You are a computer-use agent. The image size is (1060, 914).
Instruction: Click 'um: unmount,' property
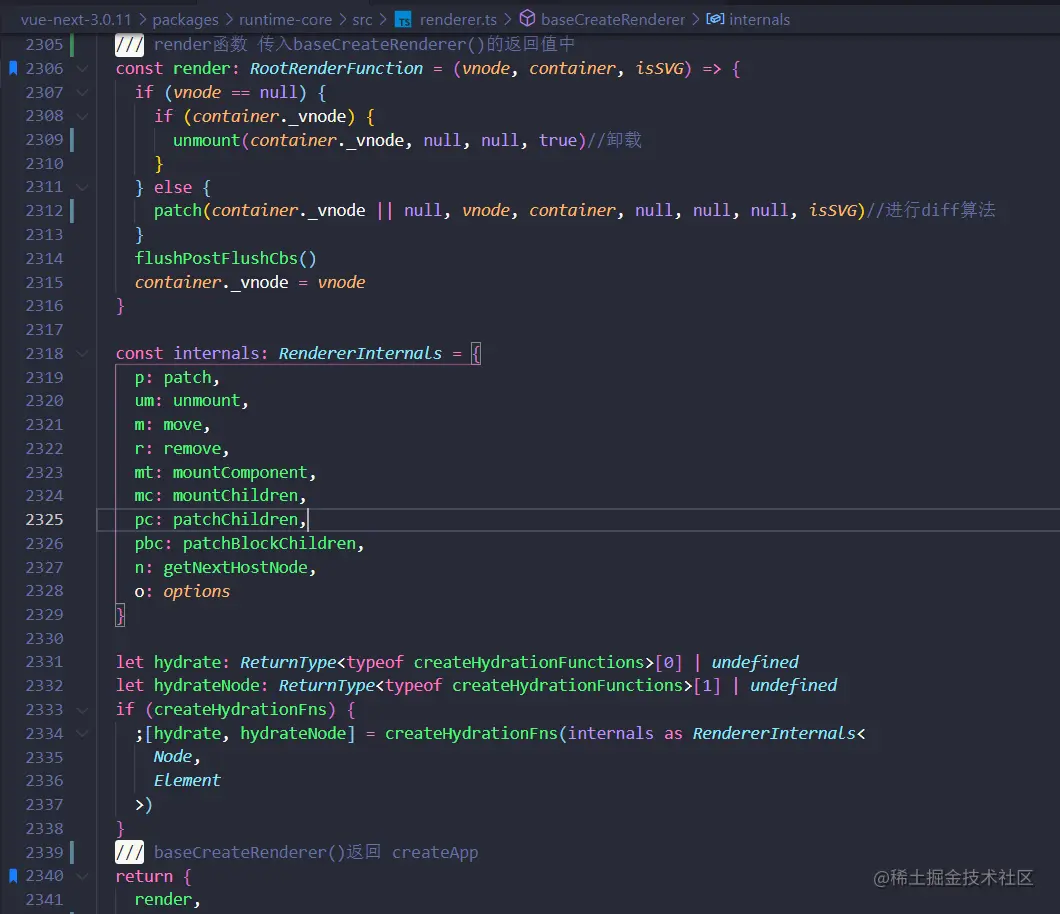[191, 401]
